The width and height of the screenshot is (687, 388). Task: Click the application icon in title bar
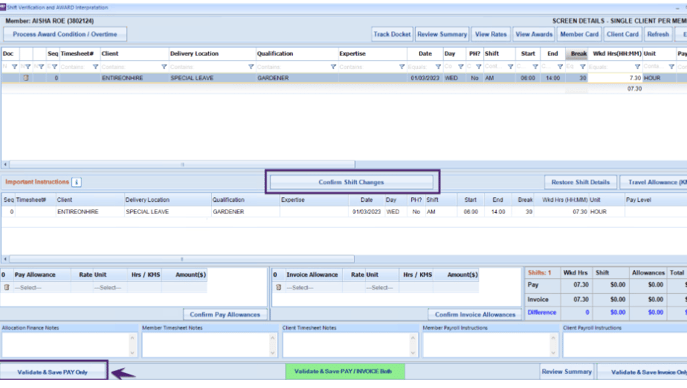(3, 7)
